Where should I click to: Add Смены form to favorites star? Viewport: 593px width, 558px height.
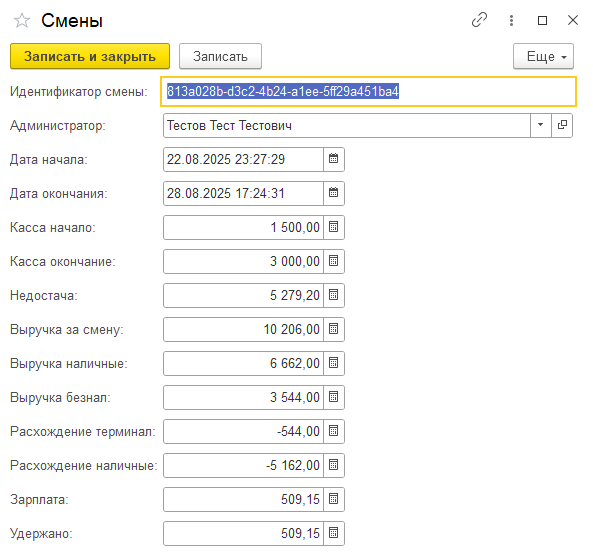(22, 20)
